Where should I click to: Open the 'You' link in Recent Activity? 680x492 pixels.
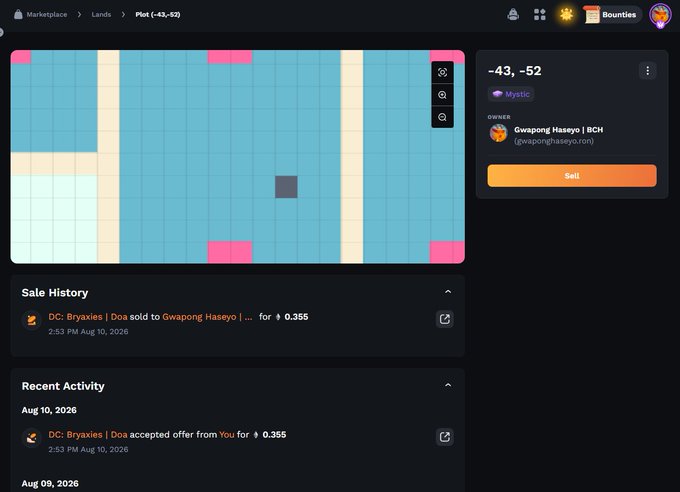point(226,434)
